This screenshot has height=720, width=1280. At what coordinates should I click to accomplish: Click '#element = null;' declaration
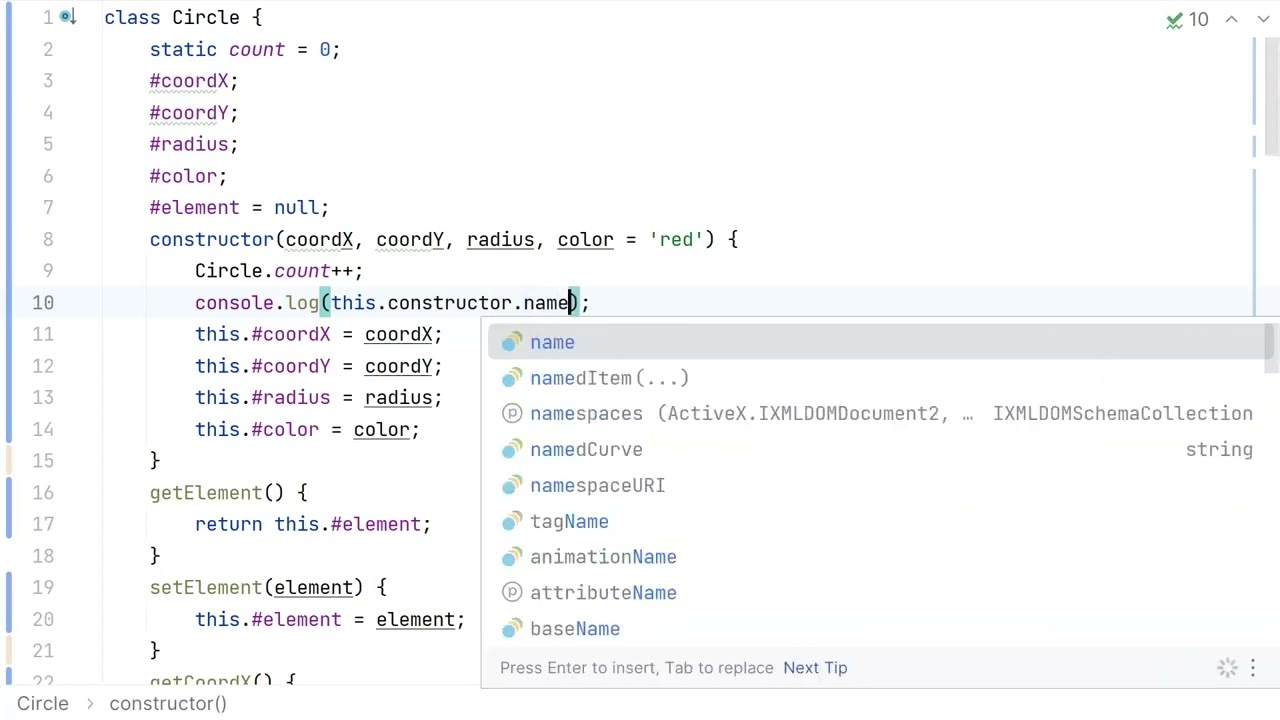[239, 208]
